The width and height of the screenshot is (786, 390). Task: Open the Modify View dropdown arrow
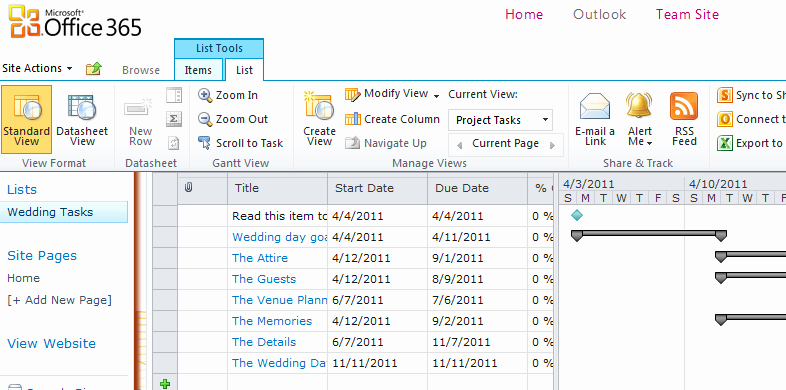click(x=436, y=96)
